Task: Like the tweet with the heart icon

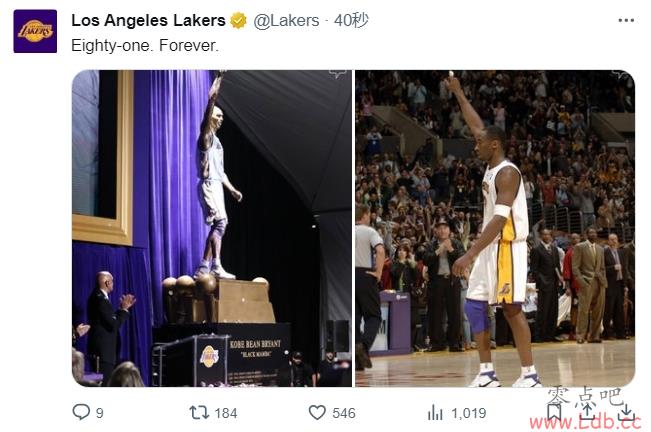Action: 317,412
